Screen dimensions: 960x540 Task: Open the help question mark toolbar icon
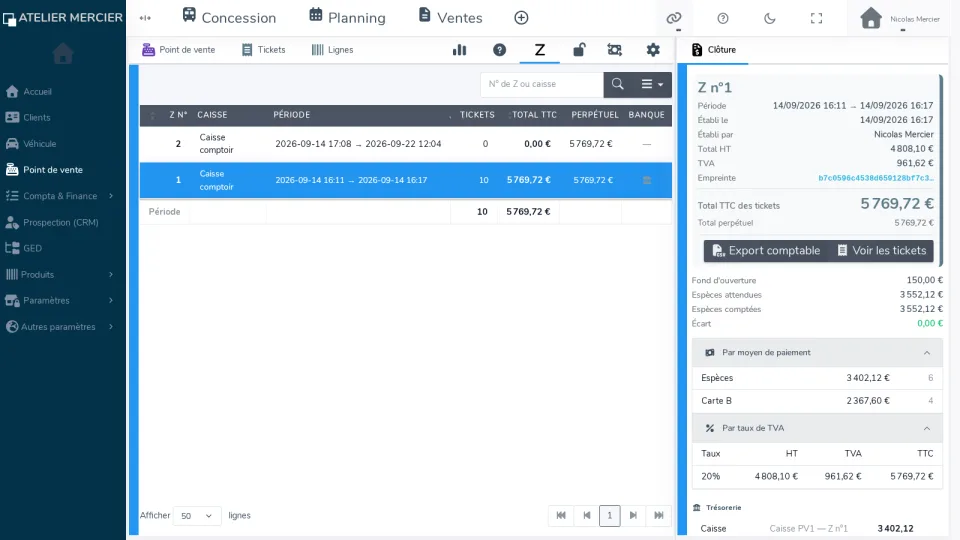click(500, 50)
